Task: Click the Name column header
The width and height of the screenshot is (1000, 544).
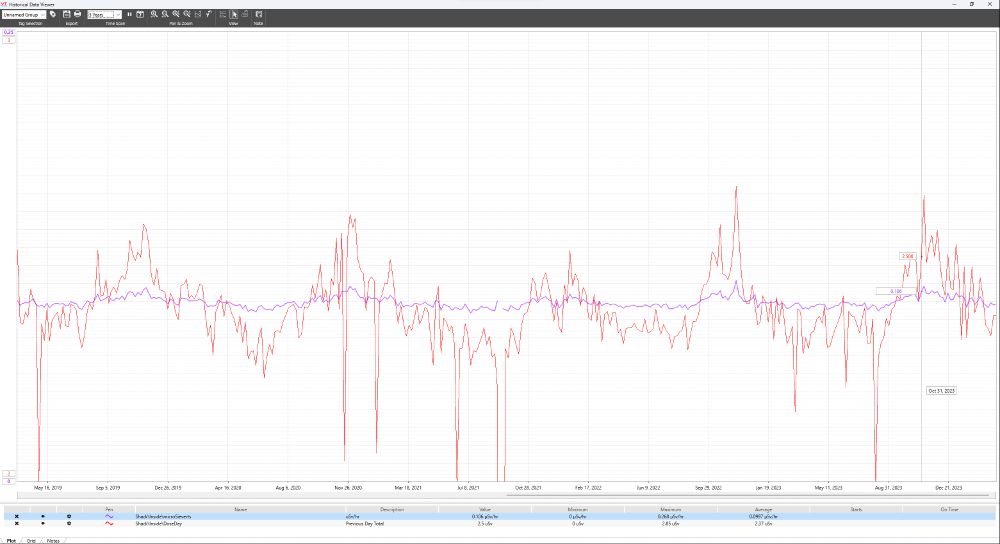Action: coord(240,510)
